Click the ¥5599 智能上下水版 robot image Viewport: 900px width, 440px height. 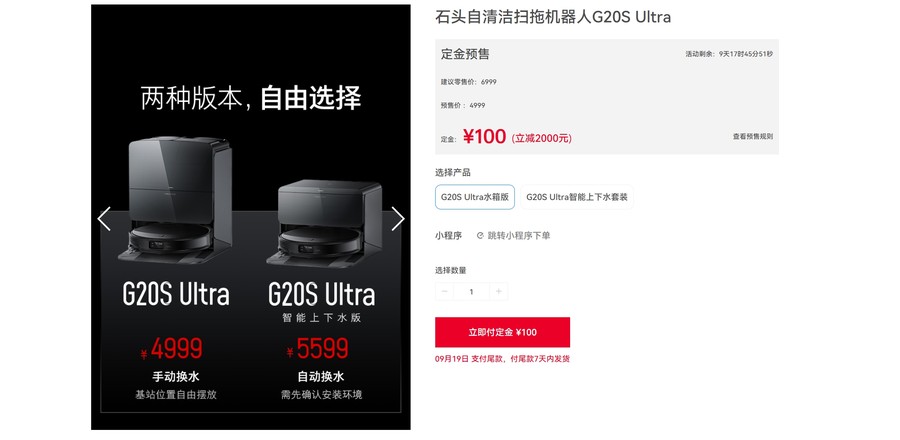pos(324,224)
